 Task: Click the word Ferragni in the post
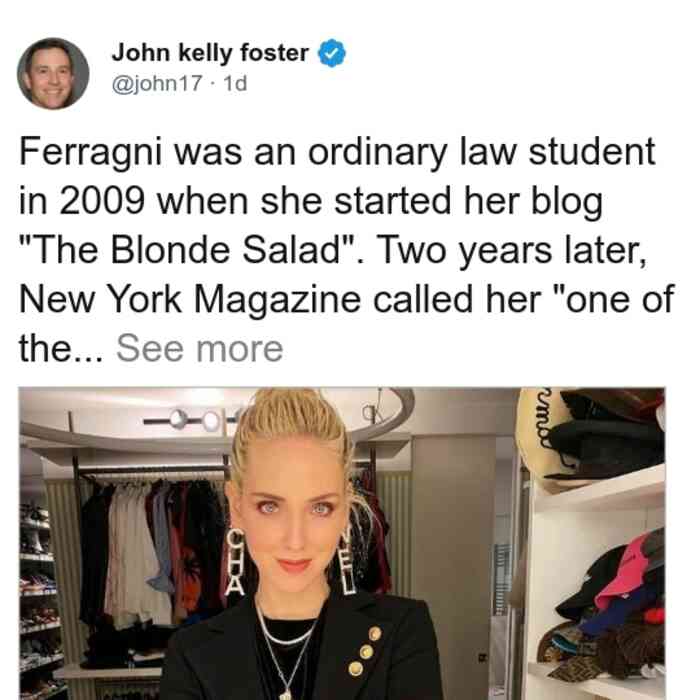point(90,153)
